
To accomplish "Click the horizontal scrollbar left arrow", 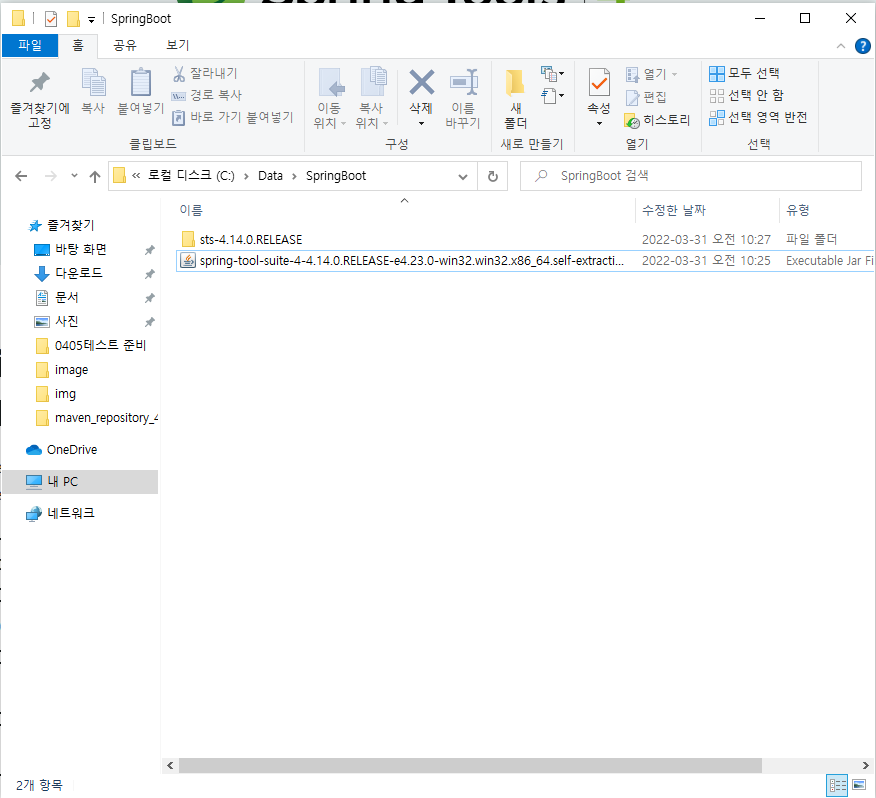I will (x=170, y=766).
